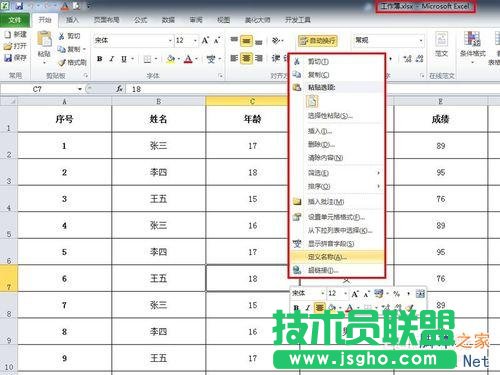Click the large Paste (粘贴) clipboard icon
The width and height of the screenshot is (500, 375).
(44, 39)
